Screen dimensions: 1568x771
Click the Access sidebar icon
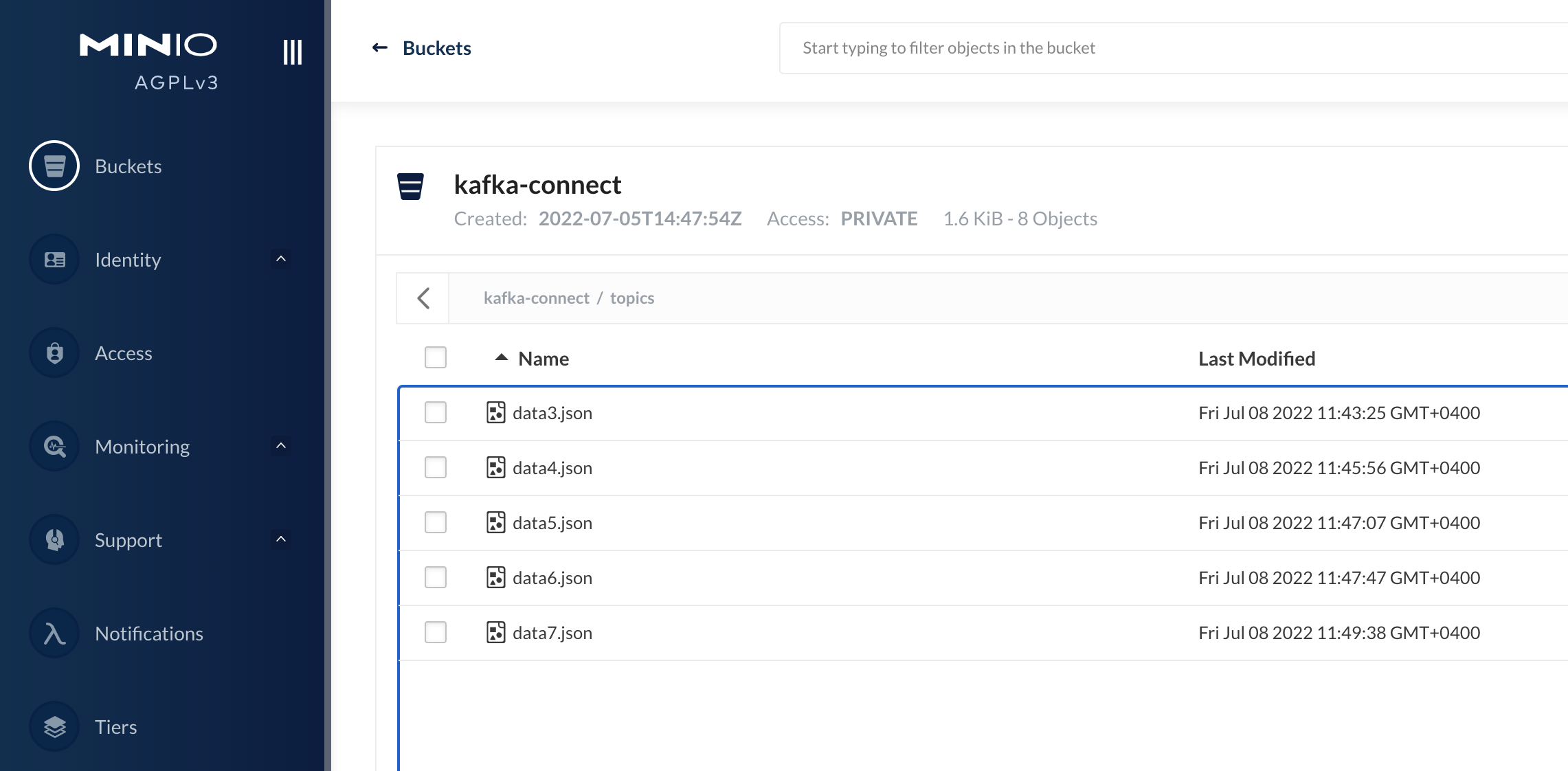54,353
